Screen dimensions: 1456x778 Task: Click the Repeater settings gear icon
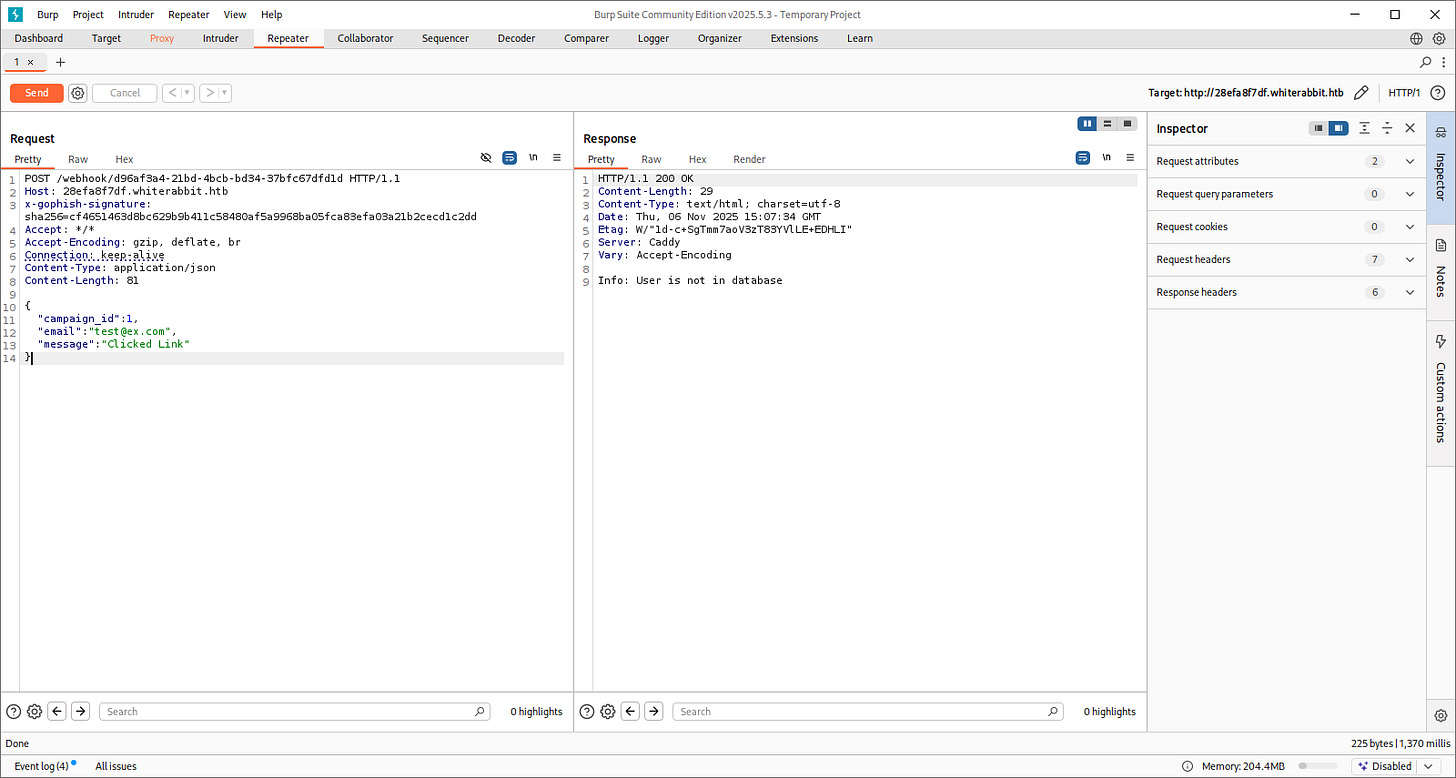78,93
